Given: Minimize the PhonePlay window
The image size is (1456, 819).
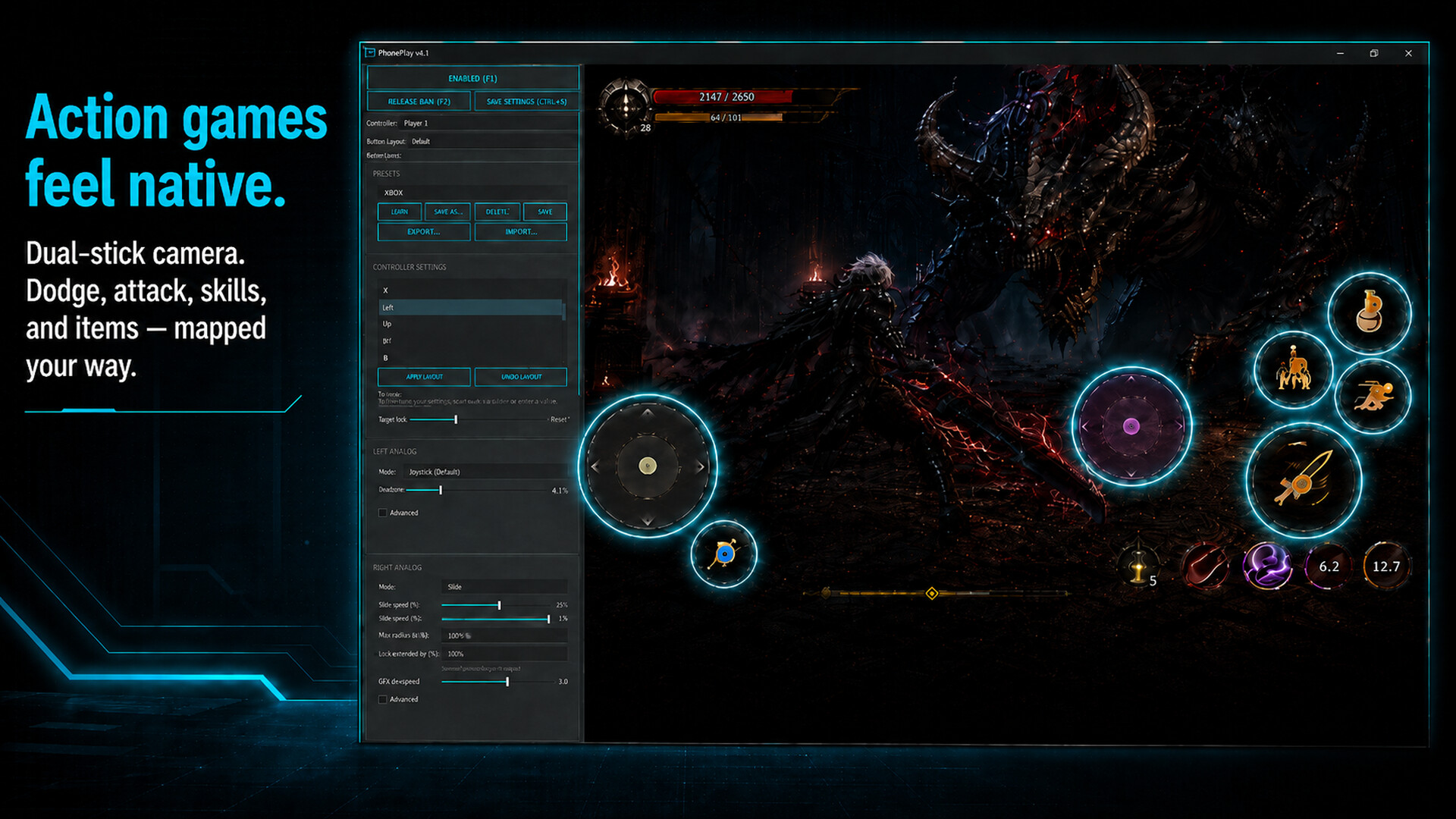Looking at the screenshot, I should click(x=1340, y=53).
